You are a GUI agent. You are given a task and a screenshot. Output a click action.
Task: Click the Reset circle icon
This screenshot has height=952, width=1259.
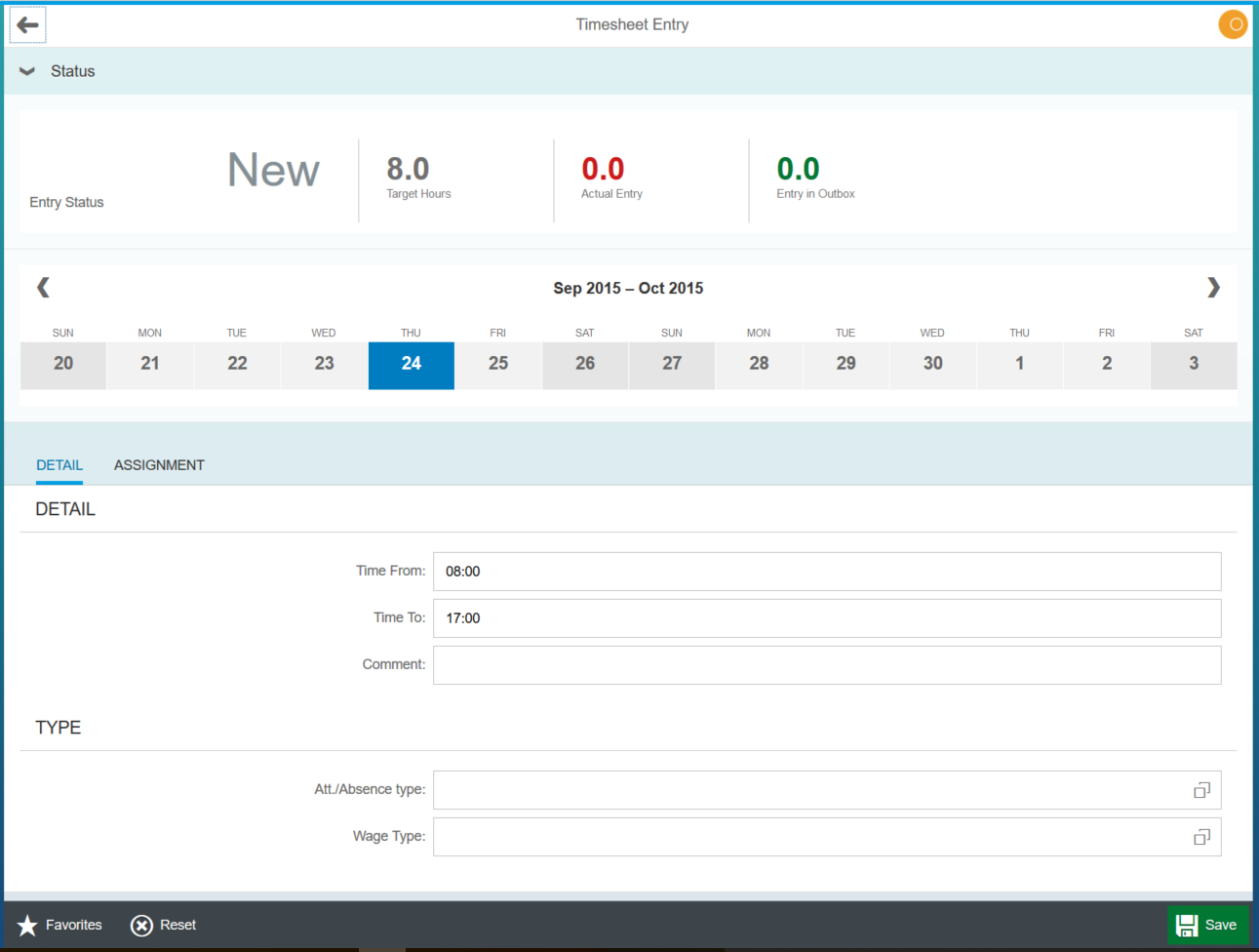pyautogui.click(x=141, y=925)
